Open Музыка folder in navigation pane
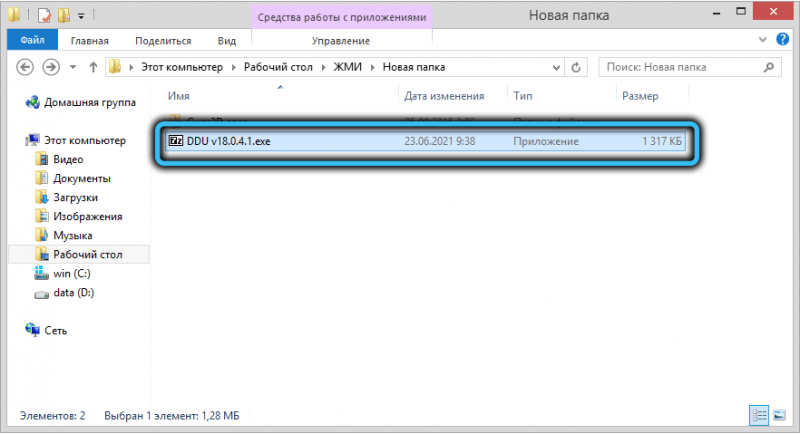Image resolution: width=800 pixels, height=434 pixels. coord(72,236)
